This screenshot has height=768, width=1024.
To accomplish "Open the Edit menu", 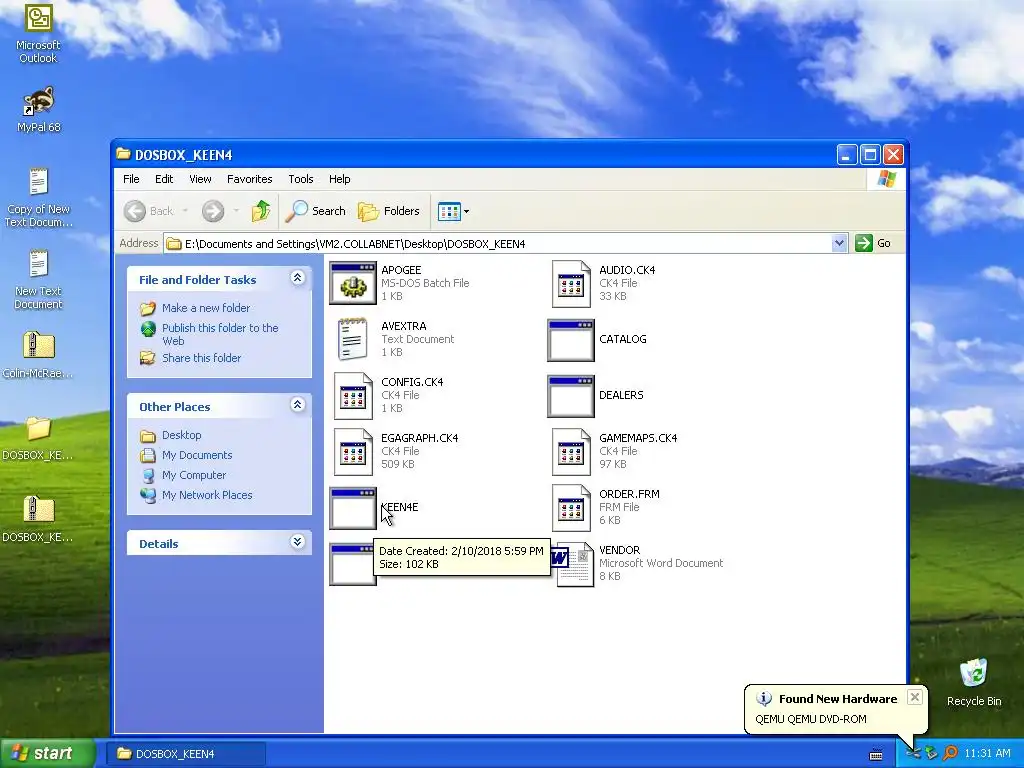I will [164, 179].
